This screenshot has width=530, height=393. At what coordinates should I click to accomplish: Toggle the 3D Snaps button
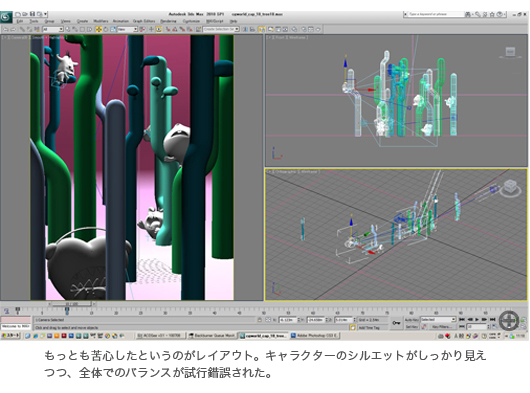[168, 29]
